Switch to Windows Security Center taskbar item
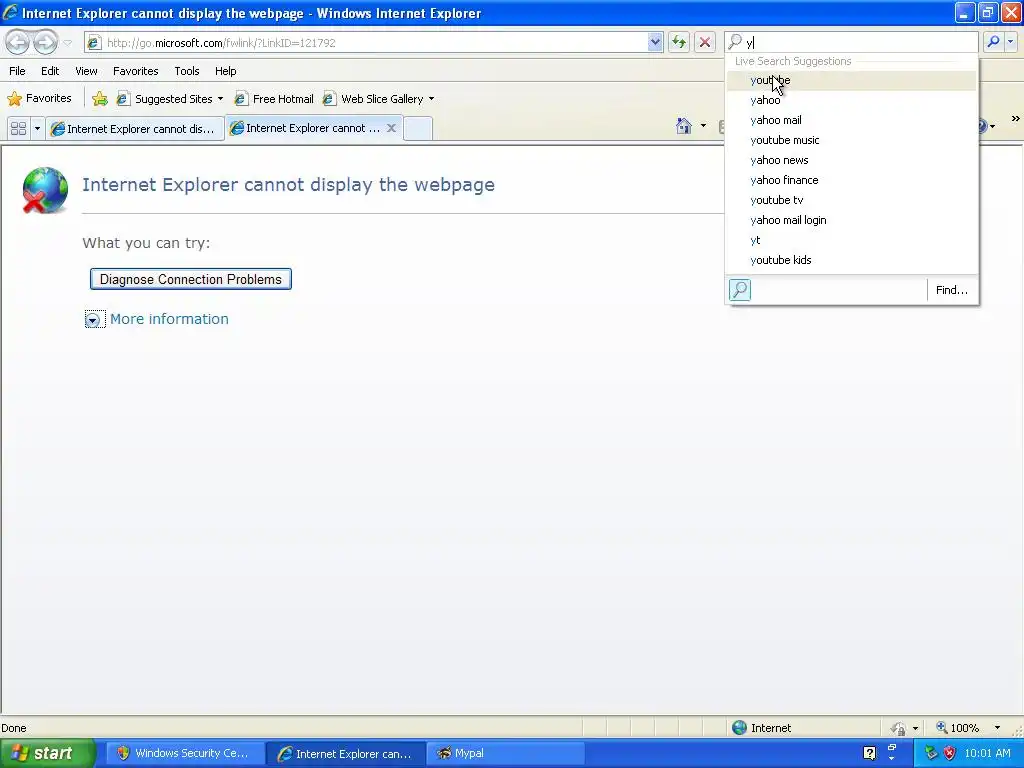The height and width of the screenshot is (768, 1024). [185, 754]
